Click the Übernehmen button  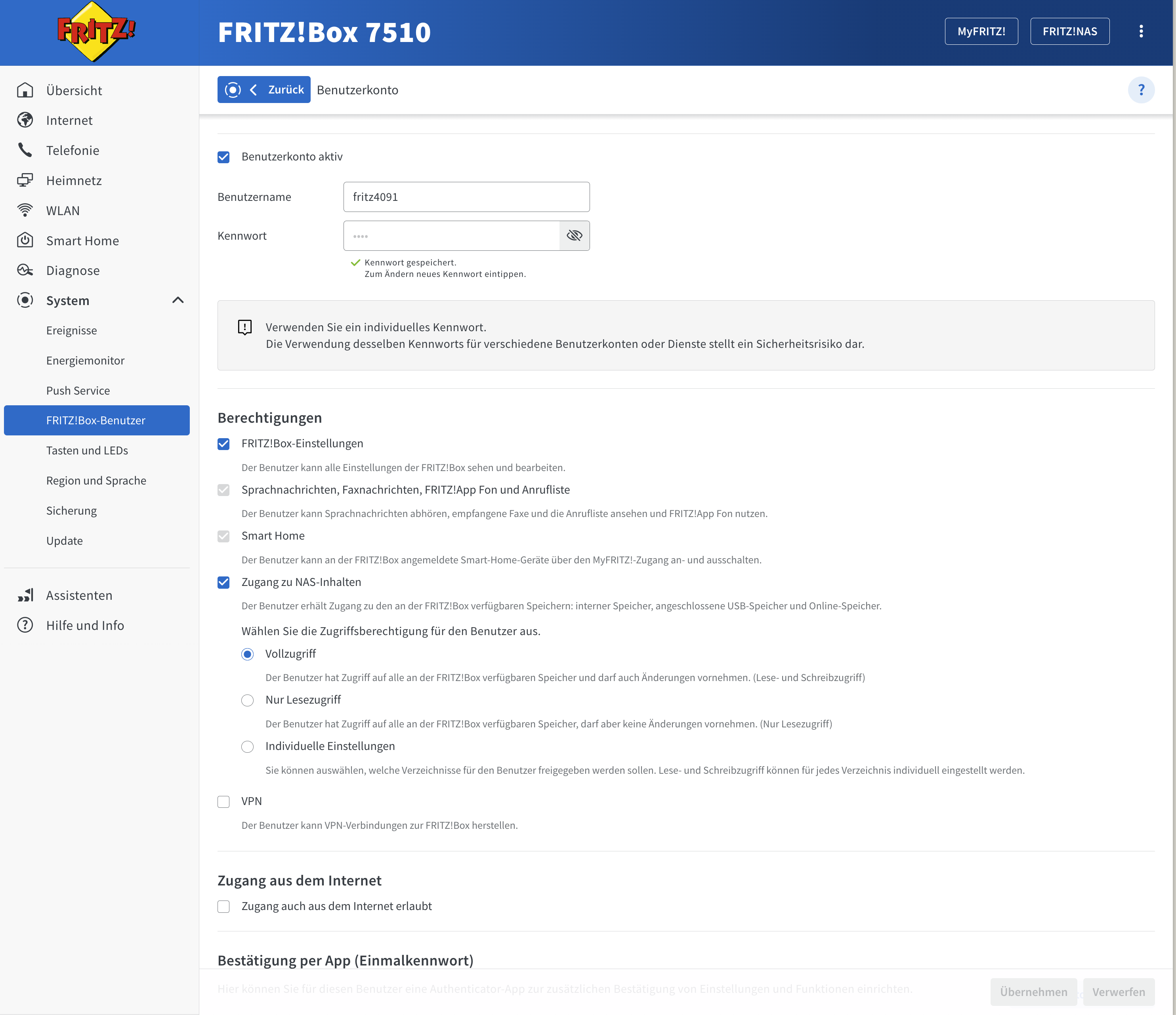click(x=1033, y=992)
